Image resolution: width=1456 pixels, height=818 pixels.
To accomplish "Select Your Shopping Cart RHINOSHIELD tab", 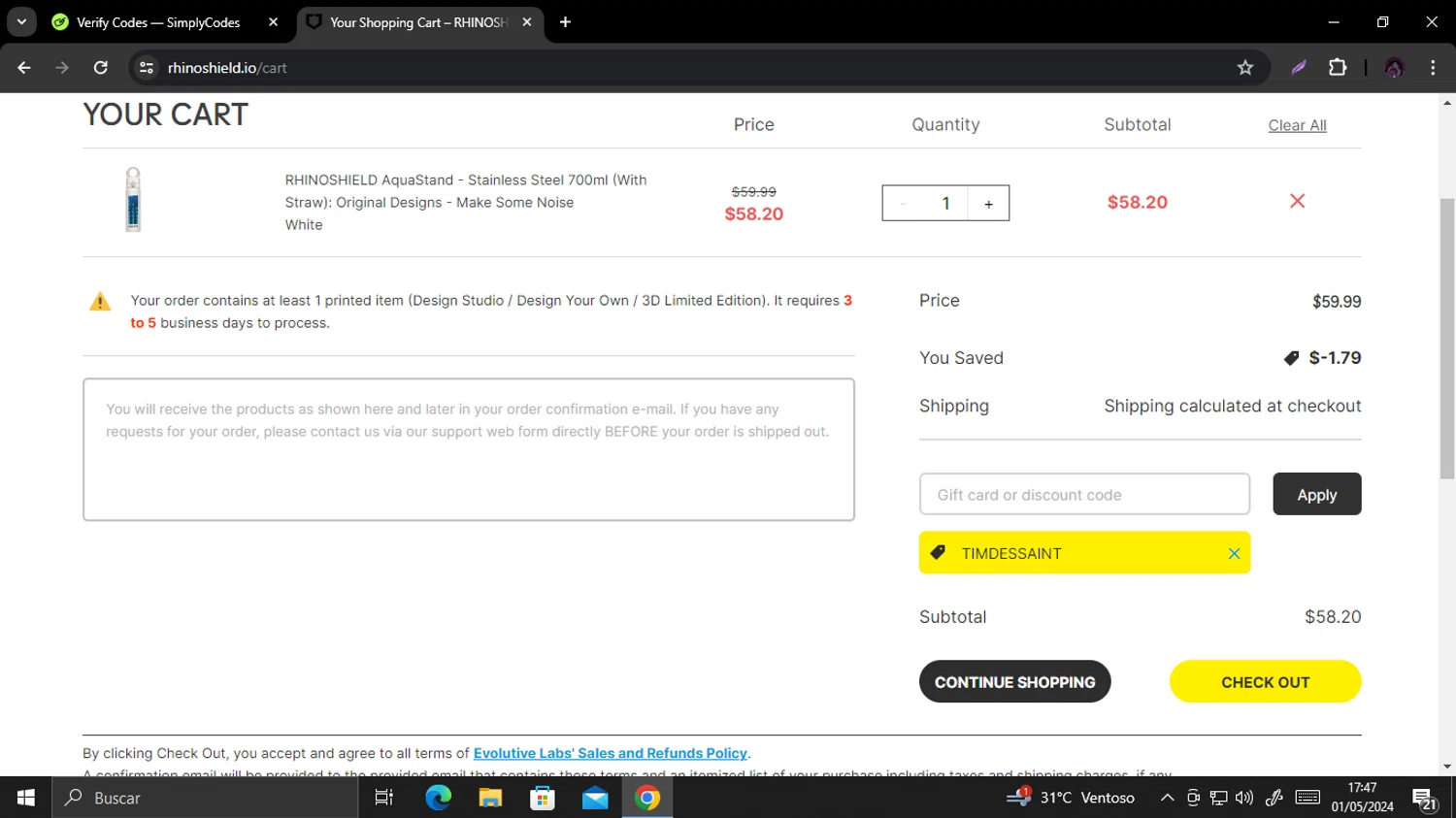I will (x=417, y=22).
